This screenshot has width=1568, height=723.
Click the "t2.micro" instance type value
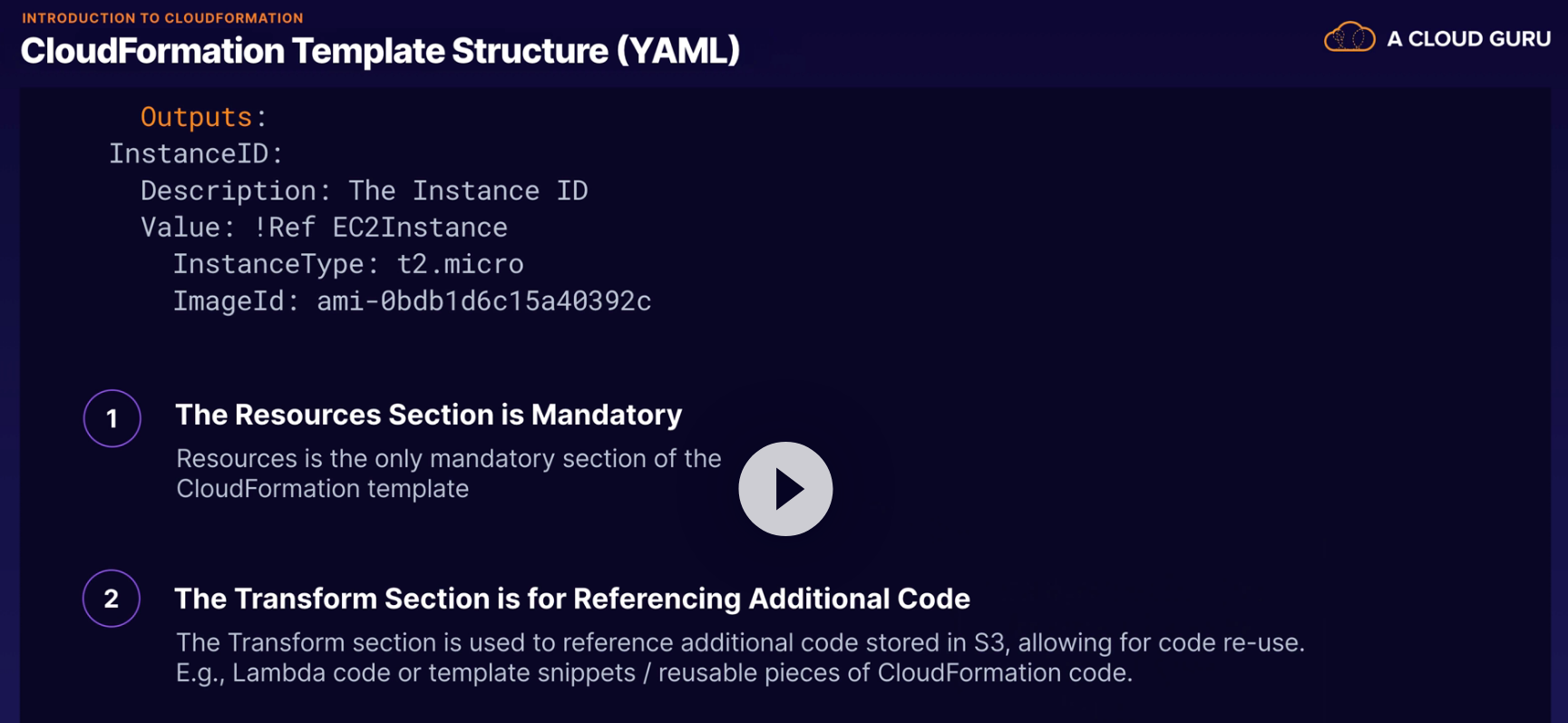point(460,264)
